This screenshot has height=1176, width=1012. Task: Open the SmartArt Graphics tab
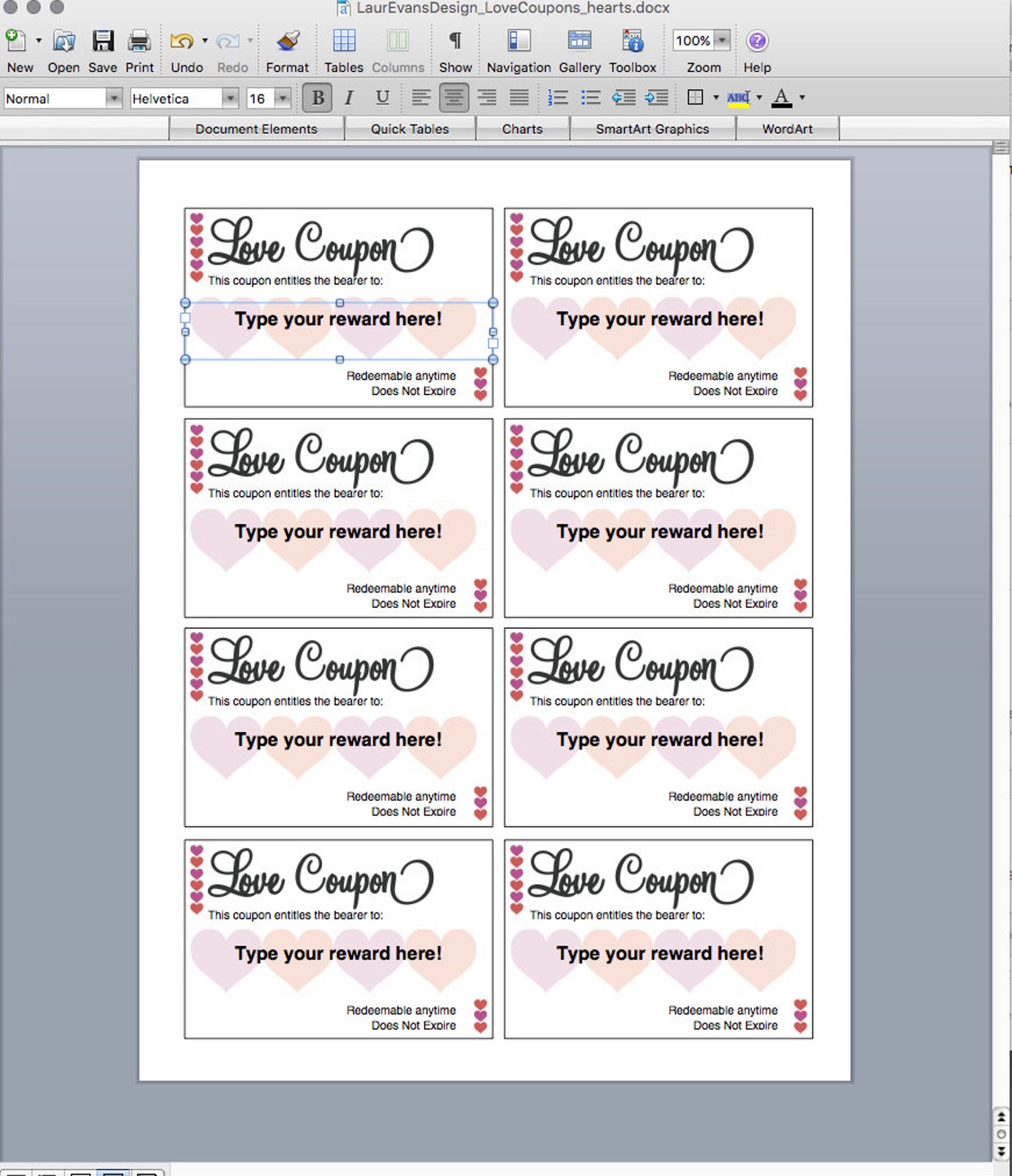(x=653, y=129)
